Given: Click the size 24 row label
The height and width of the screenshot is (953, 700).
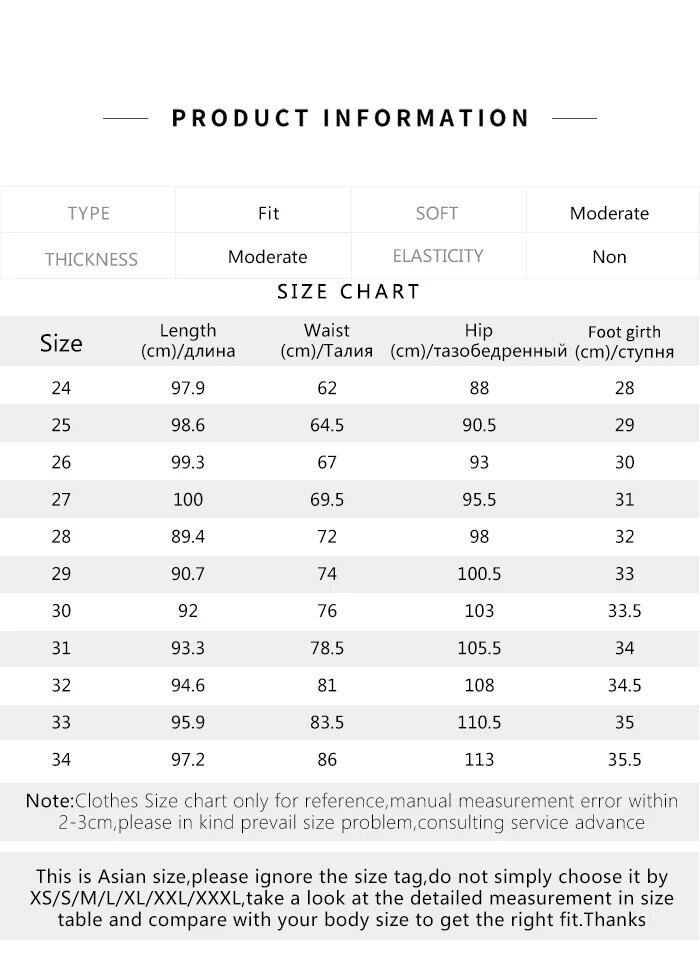Looking at the screenshot, I should [x=61, y=388].
